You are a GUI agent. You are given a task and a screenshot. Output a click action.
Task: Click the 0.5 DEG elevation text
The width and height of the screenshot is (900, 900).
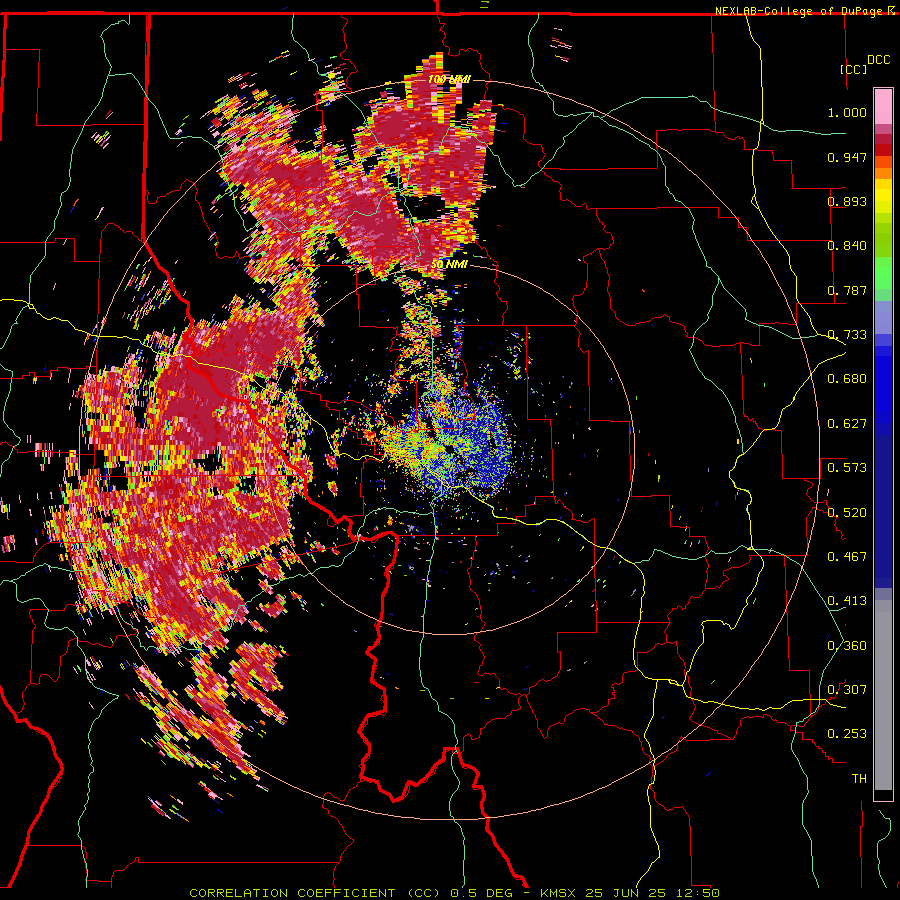(483, 893)
